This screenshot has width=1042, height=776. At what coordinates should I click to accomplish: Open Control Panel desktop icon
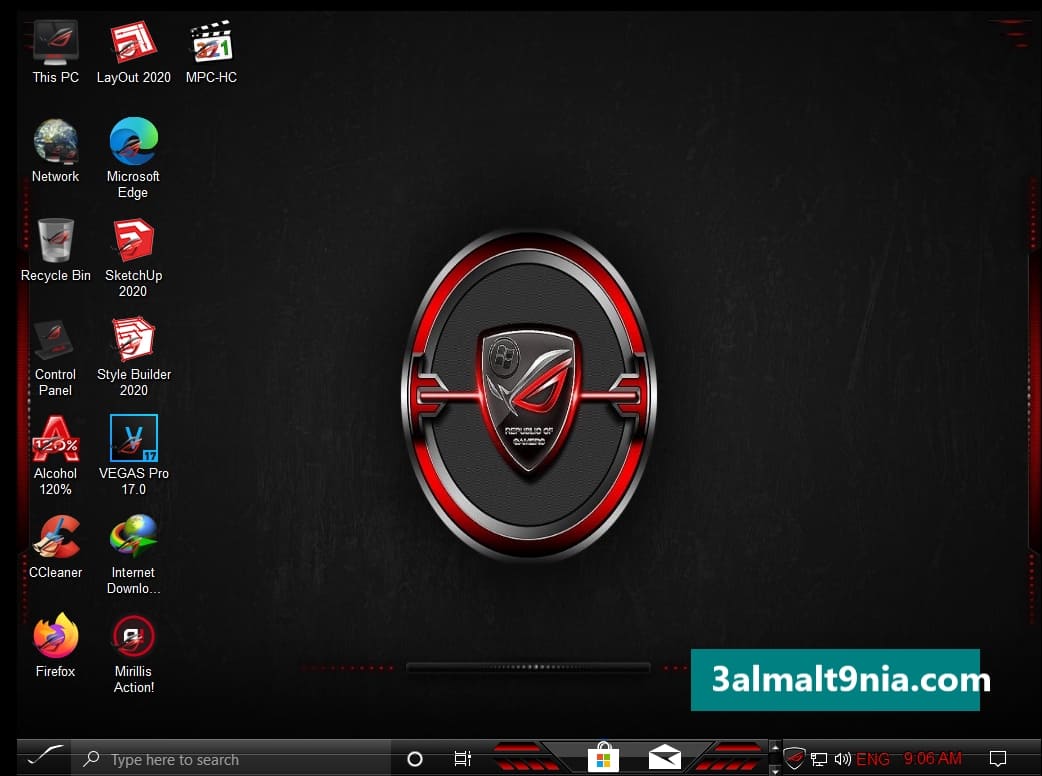[55, 356]
